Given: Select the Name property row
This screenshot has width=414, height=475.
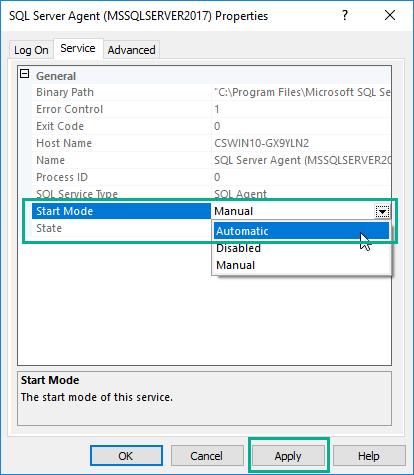Looking at the screenshot, I should pyautogui.click(x=211, y=160).
